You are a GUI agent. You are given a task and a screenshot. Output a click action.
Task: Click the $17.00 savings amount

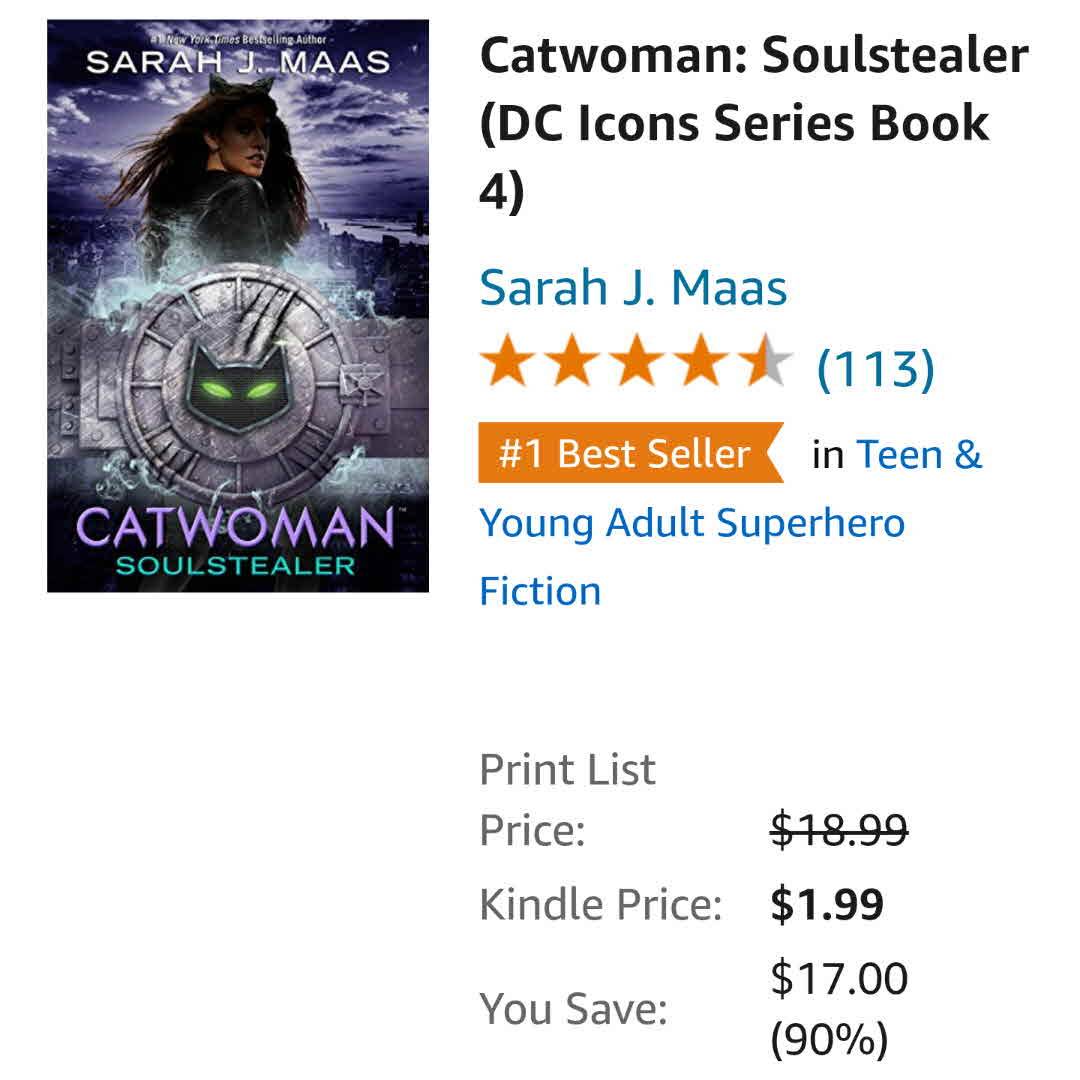(x=839, y=977)
